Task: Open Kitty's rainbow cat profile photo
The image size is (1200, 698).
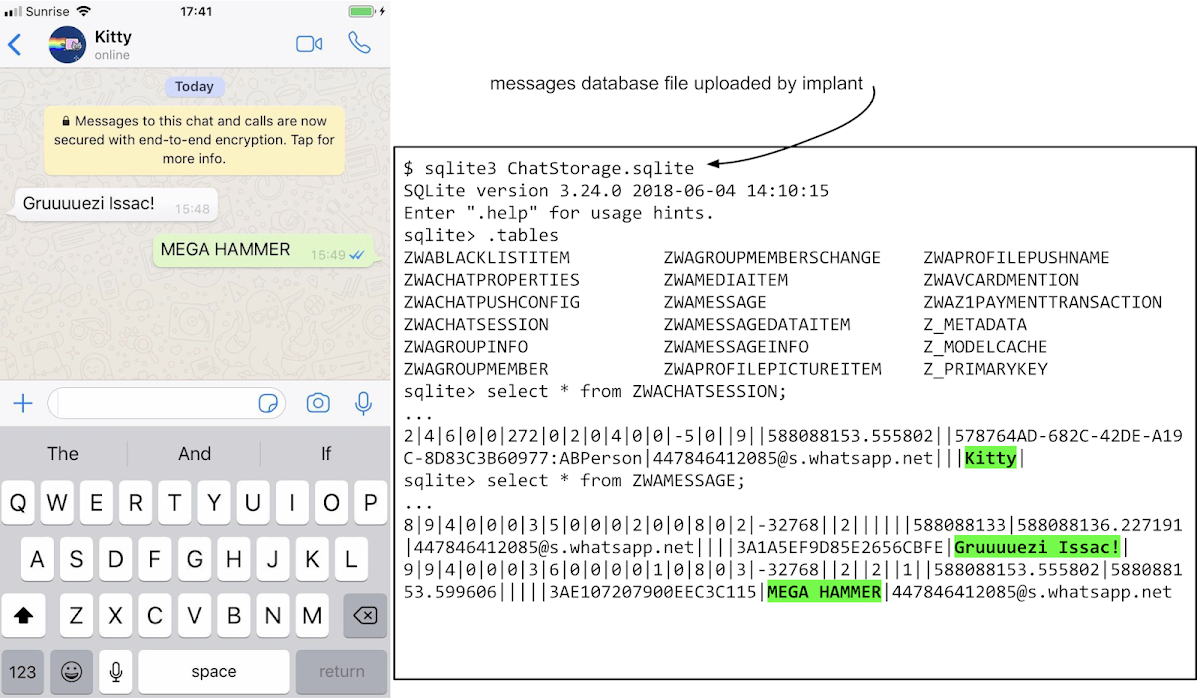Action: [x=66, y=44]
